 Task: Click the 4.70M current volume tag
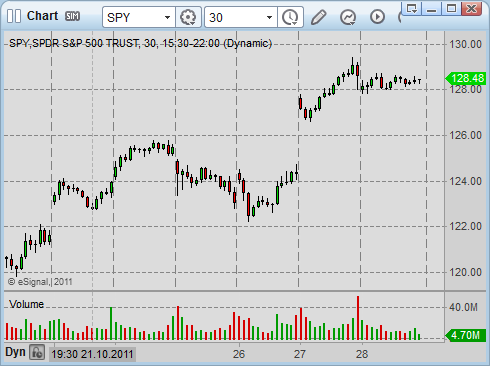coord(465,335)
